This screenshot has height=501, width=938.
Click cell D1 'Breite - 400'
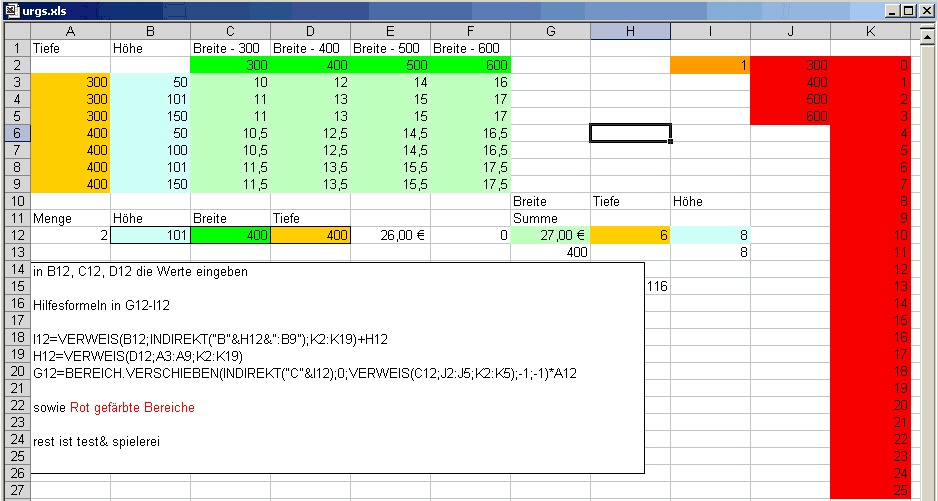coord(310,48)
